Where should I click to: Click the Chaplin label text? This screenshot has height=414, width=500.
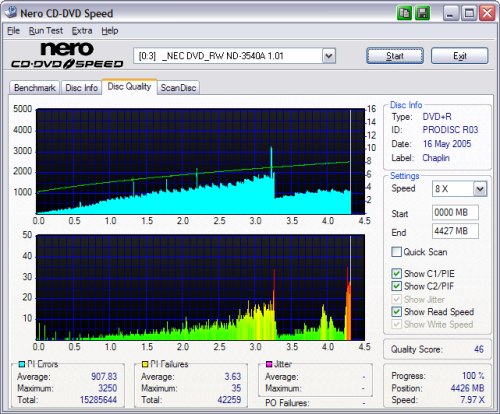click(x=436, y=158)
